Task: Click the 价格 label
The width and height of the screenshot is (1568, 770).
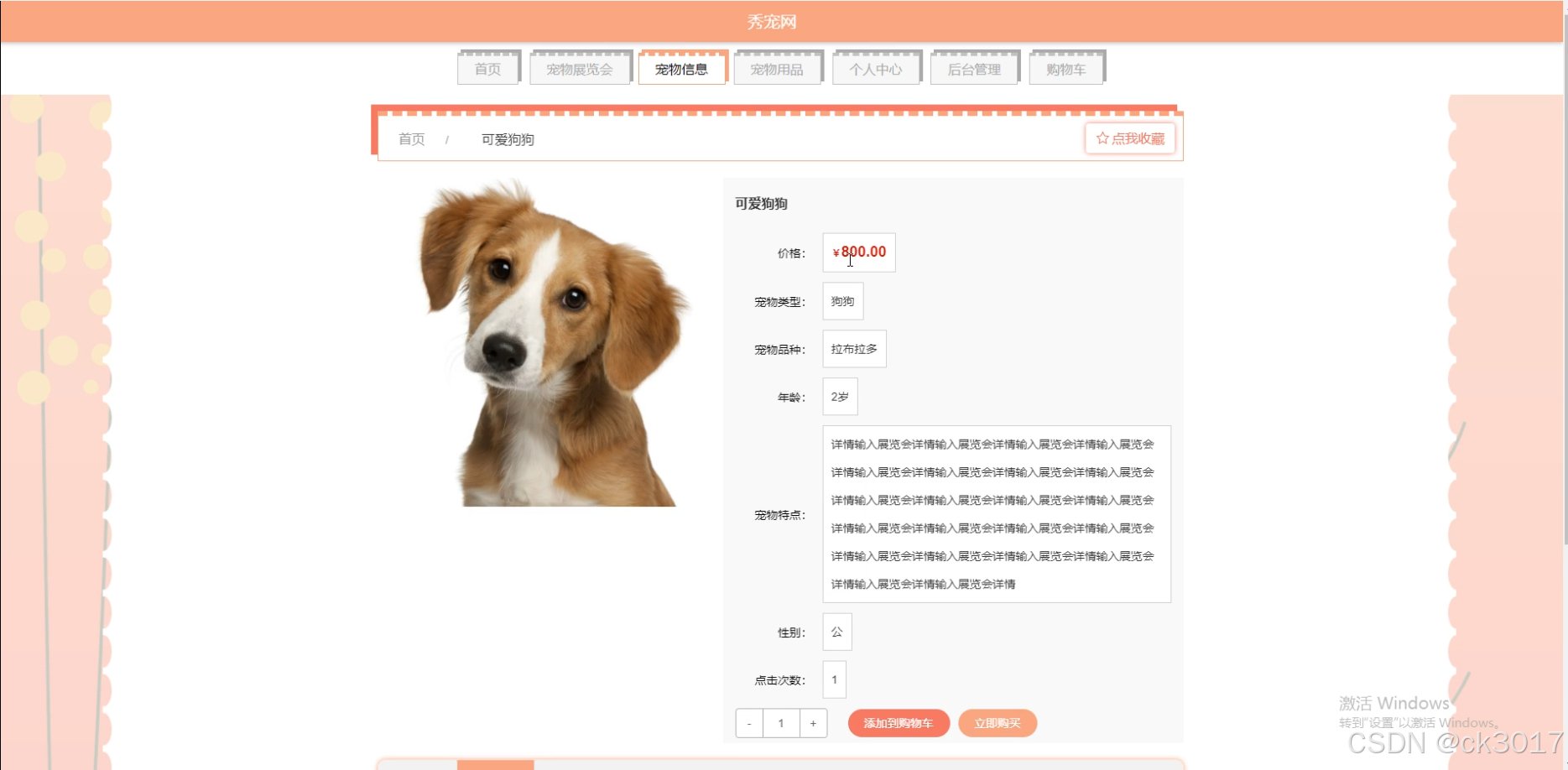Action: pyautogui.click(x=791, y=253)
